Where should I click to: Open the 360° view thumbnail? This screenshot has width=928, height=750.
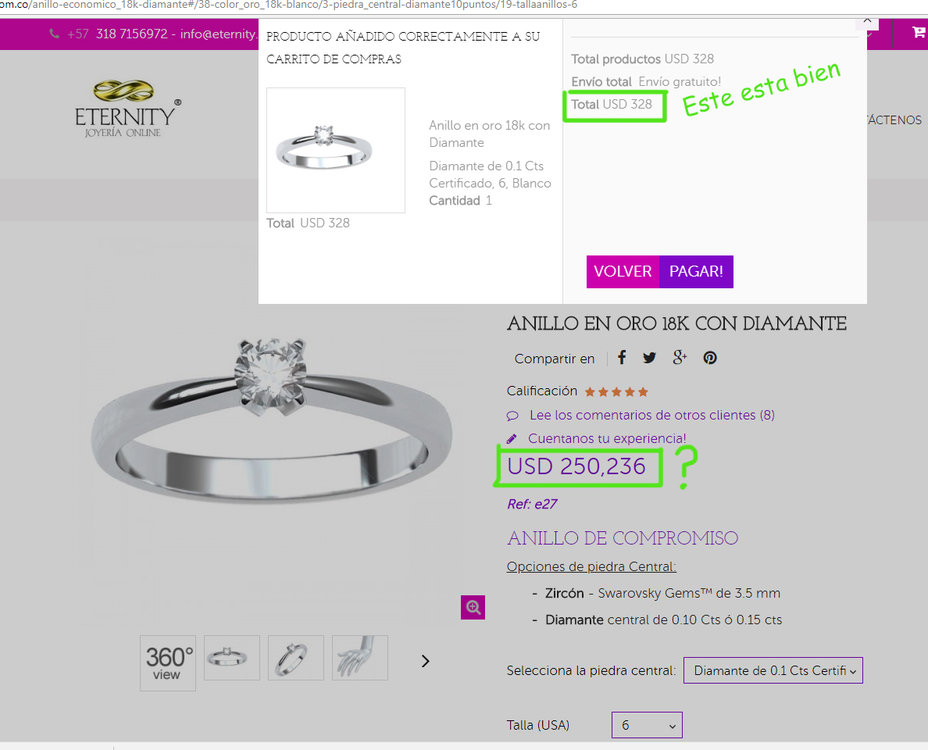168,662
